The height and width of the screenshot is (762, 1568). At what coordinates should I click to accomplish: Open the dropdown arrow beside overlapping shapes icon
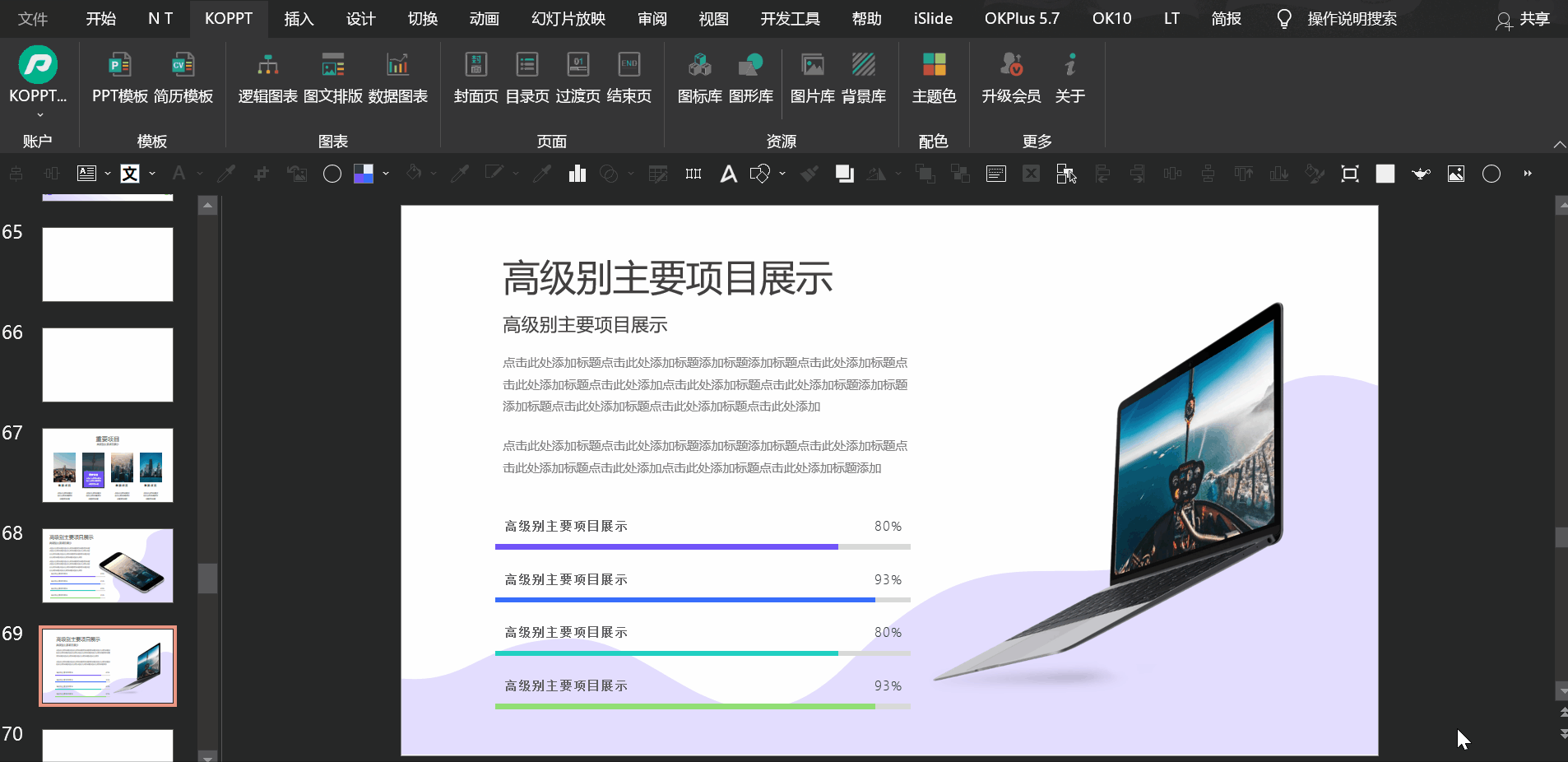point(782,174)
